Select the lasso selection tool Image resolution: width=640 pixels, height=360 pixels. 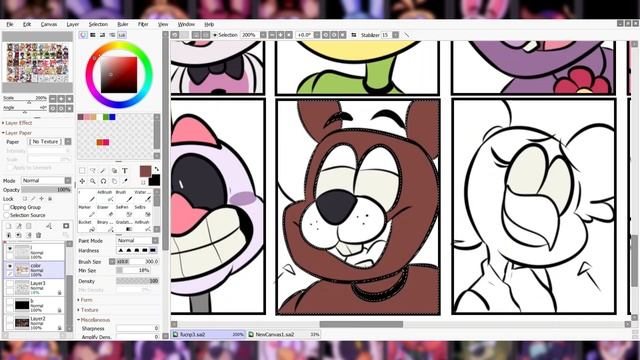pyautogui.click(x=93, y=171)
